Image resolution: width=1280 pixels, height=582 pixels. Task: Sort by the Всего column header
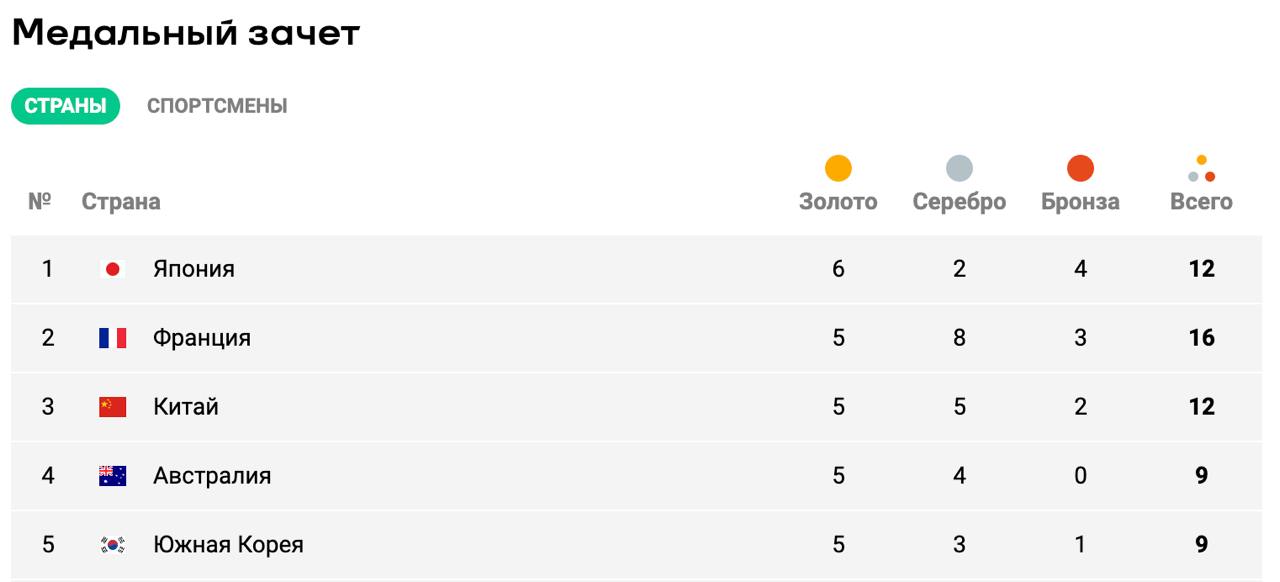click(1201, 202)
